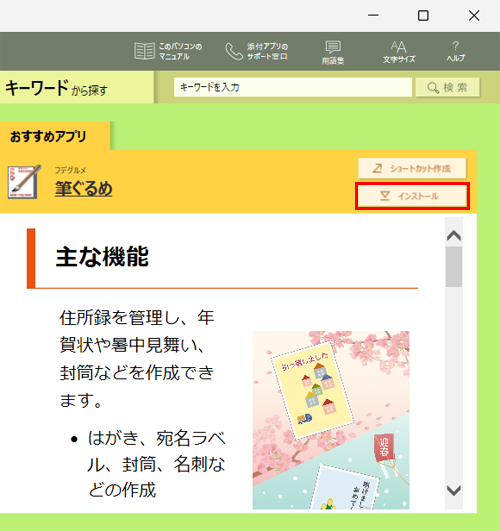The image size is (500, 531).
Task: Select the おすすめアプリ tab
Action: point(55,136)
